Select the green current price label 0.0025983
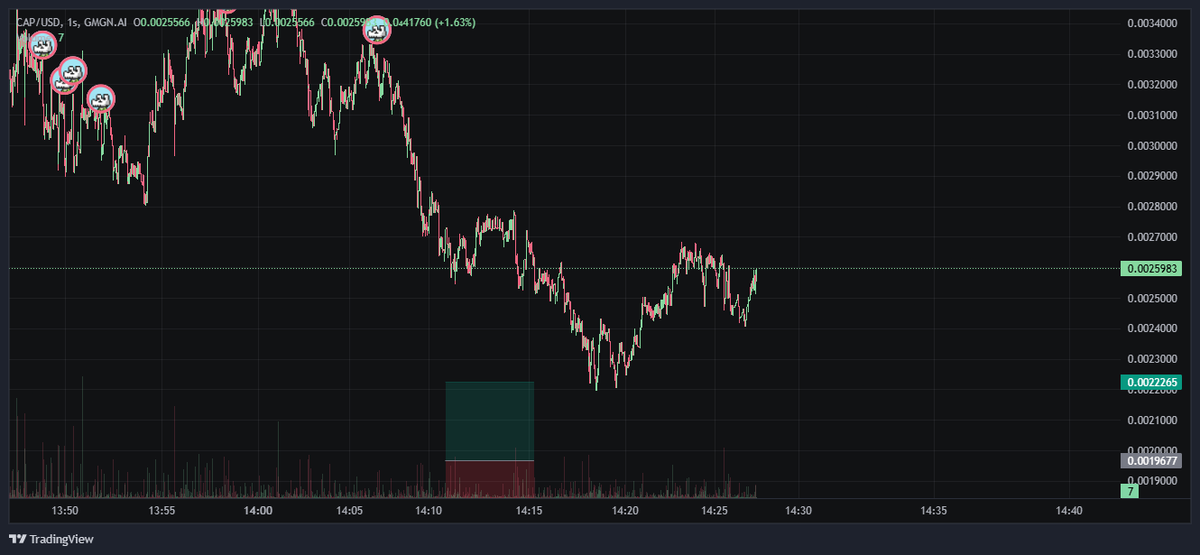The width and height of the screenshot is (1200, 555). coord(1152,269)
